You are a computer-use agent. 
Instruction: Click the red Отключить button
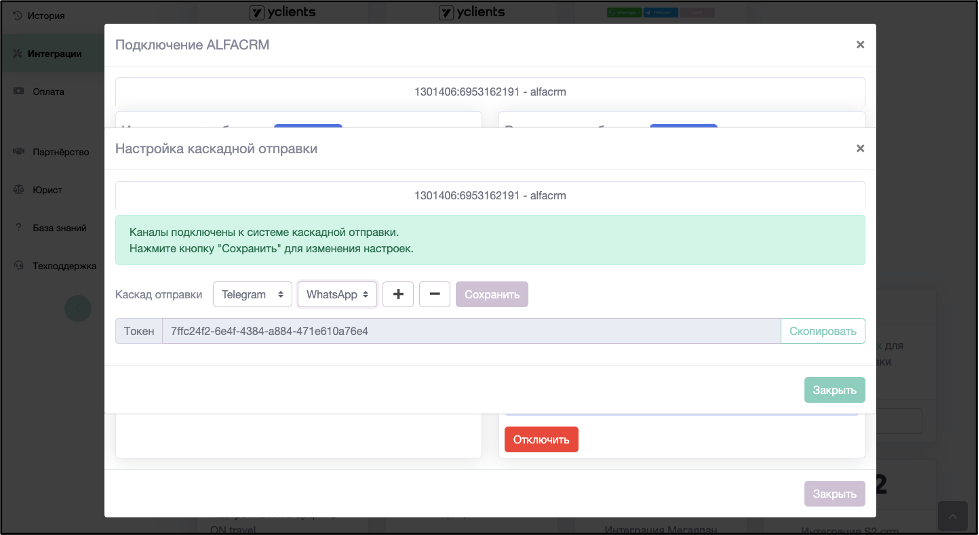pyautogui.click(x=541, y=439)
